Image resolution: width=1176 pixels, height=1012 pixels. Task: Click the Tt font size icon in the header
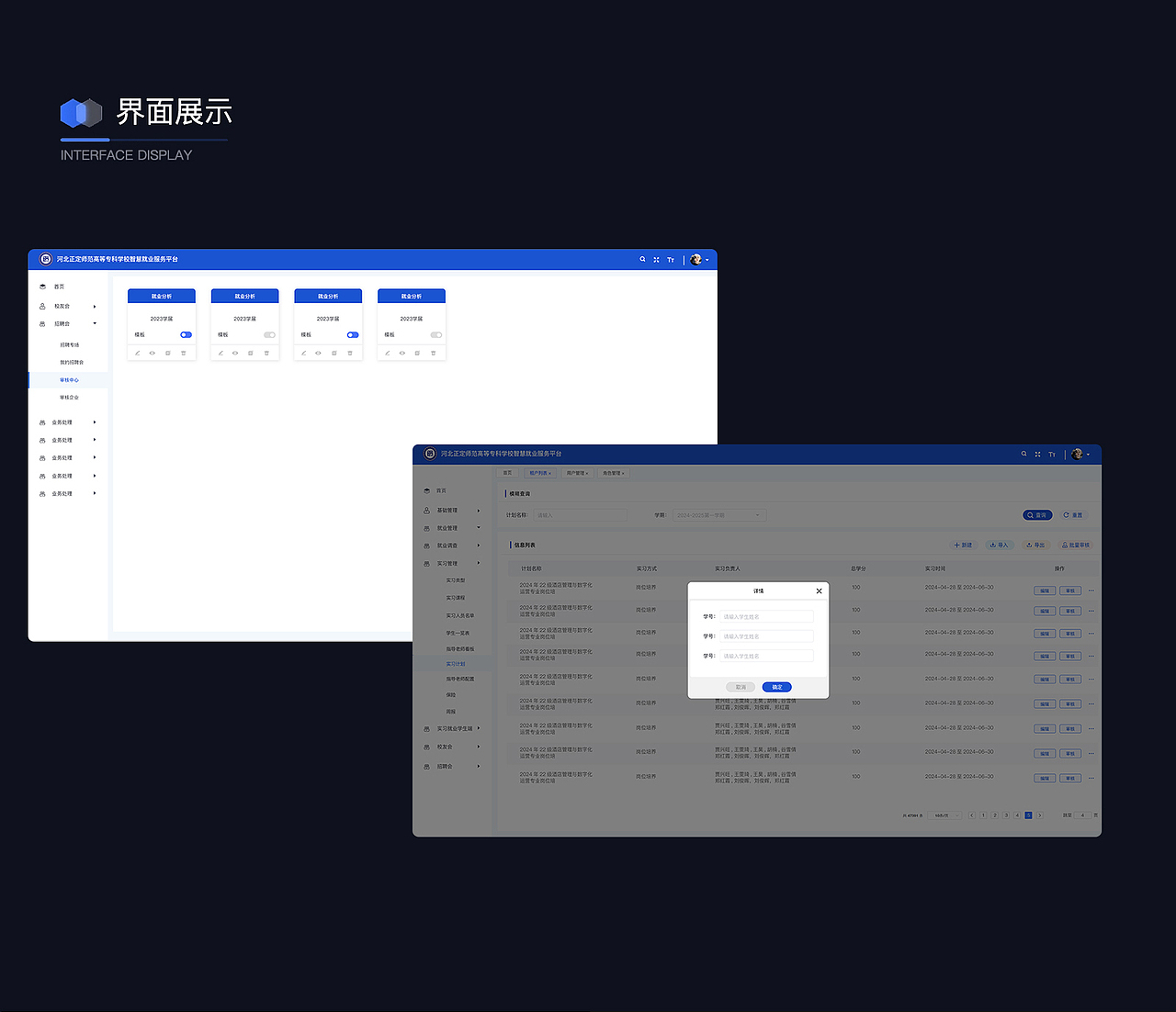click(670, 260)
